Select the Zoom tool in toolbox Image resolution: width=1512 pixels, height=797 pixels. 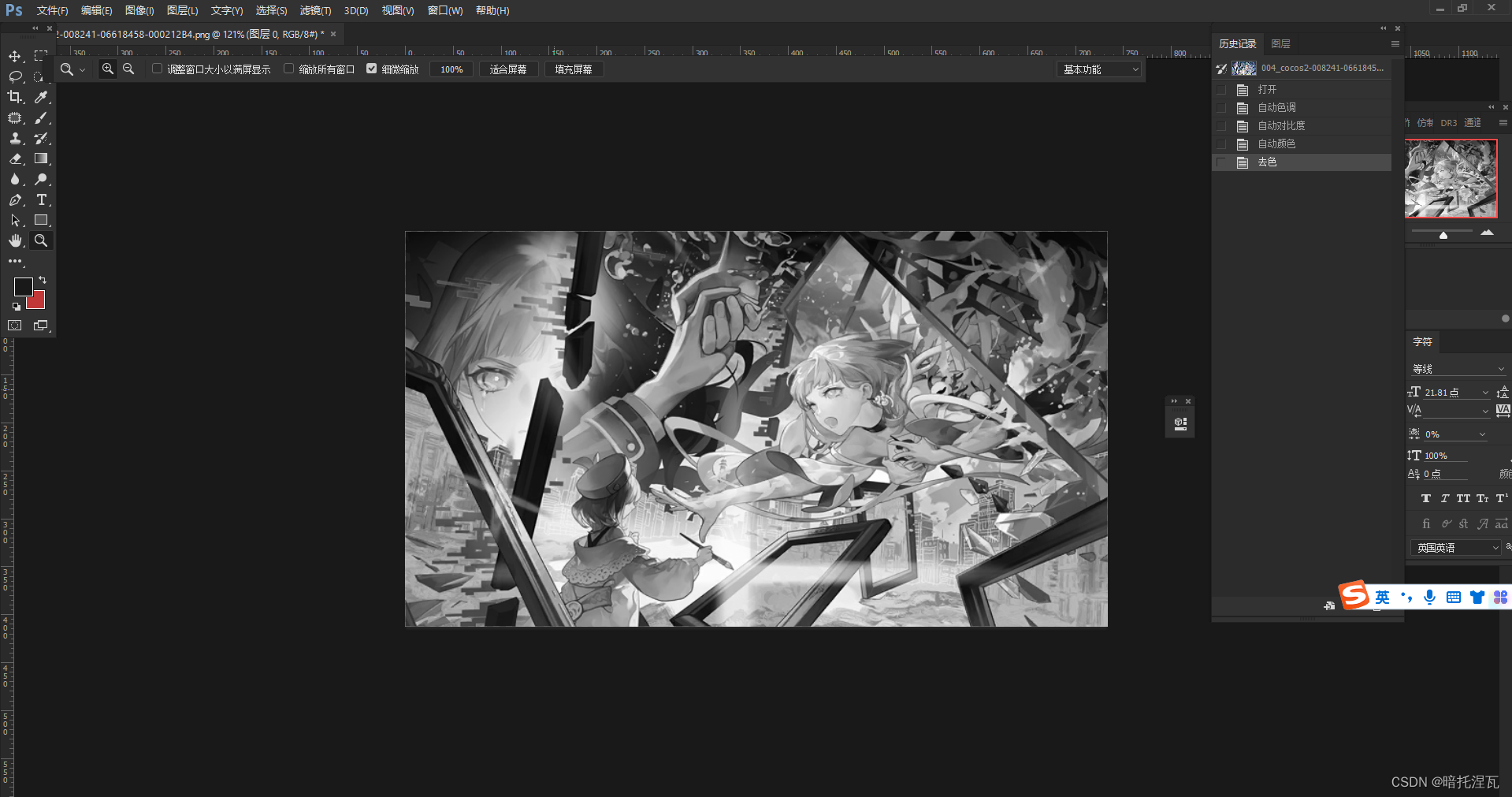coord(41,240)
